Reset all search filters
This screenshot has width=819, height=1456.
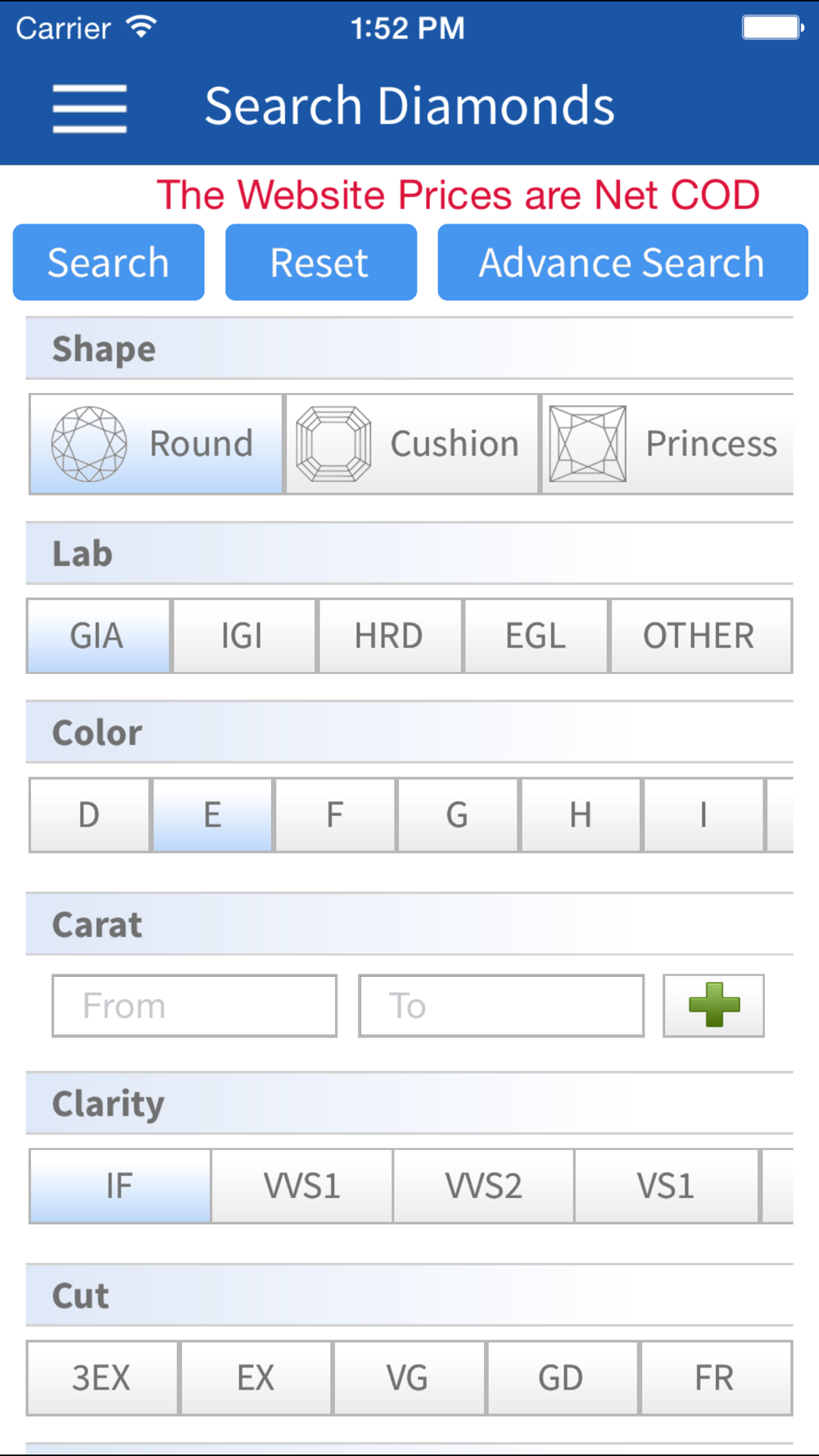(321, 262)
